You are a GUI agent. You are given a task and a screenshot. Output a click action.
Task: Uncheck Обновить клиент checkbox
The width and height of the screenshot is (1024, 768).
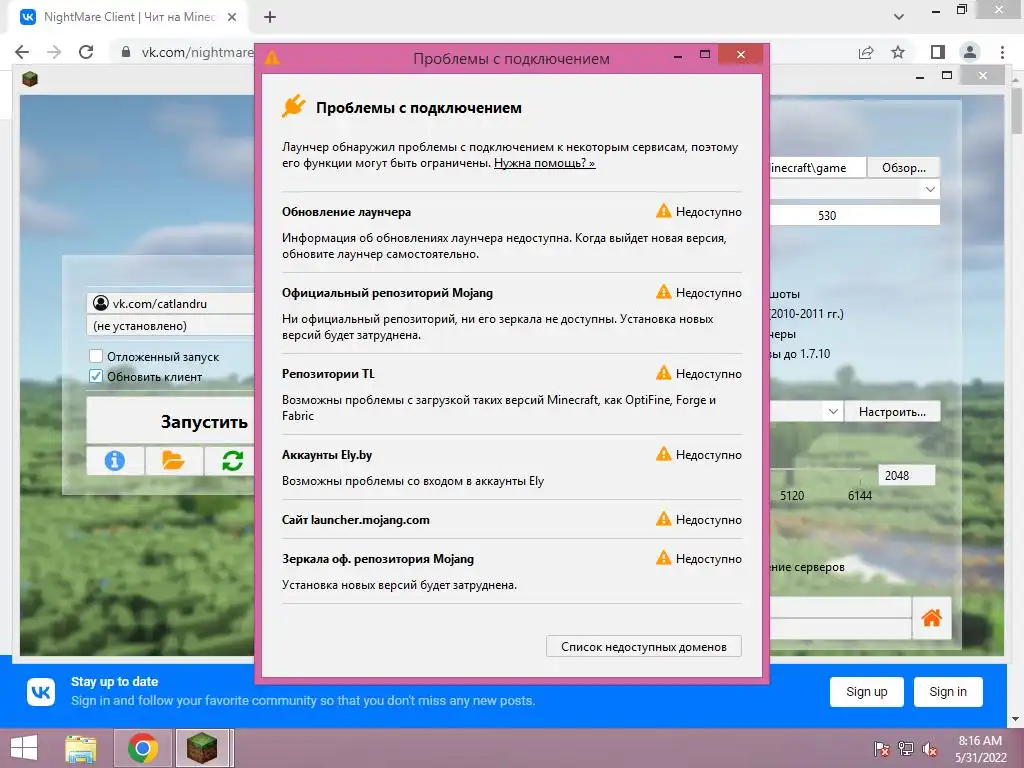[96, 376]
